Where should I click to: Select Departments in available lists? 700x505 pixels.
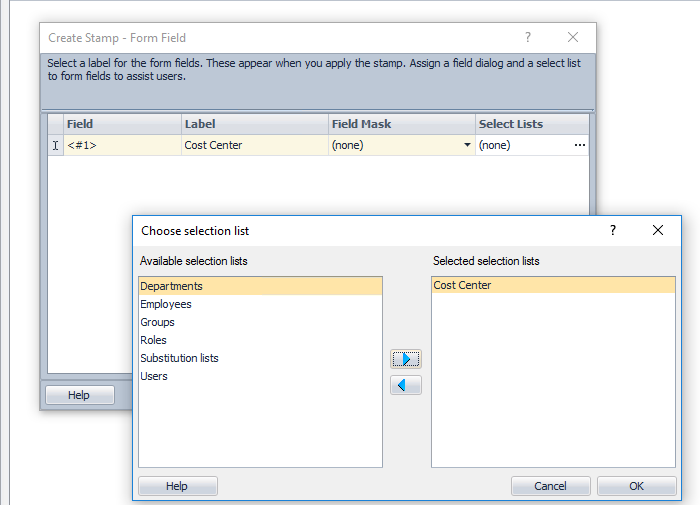point(171,286)
